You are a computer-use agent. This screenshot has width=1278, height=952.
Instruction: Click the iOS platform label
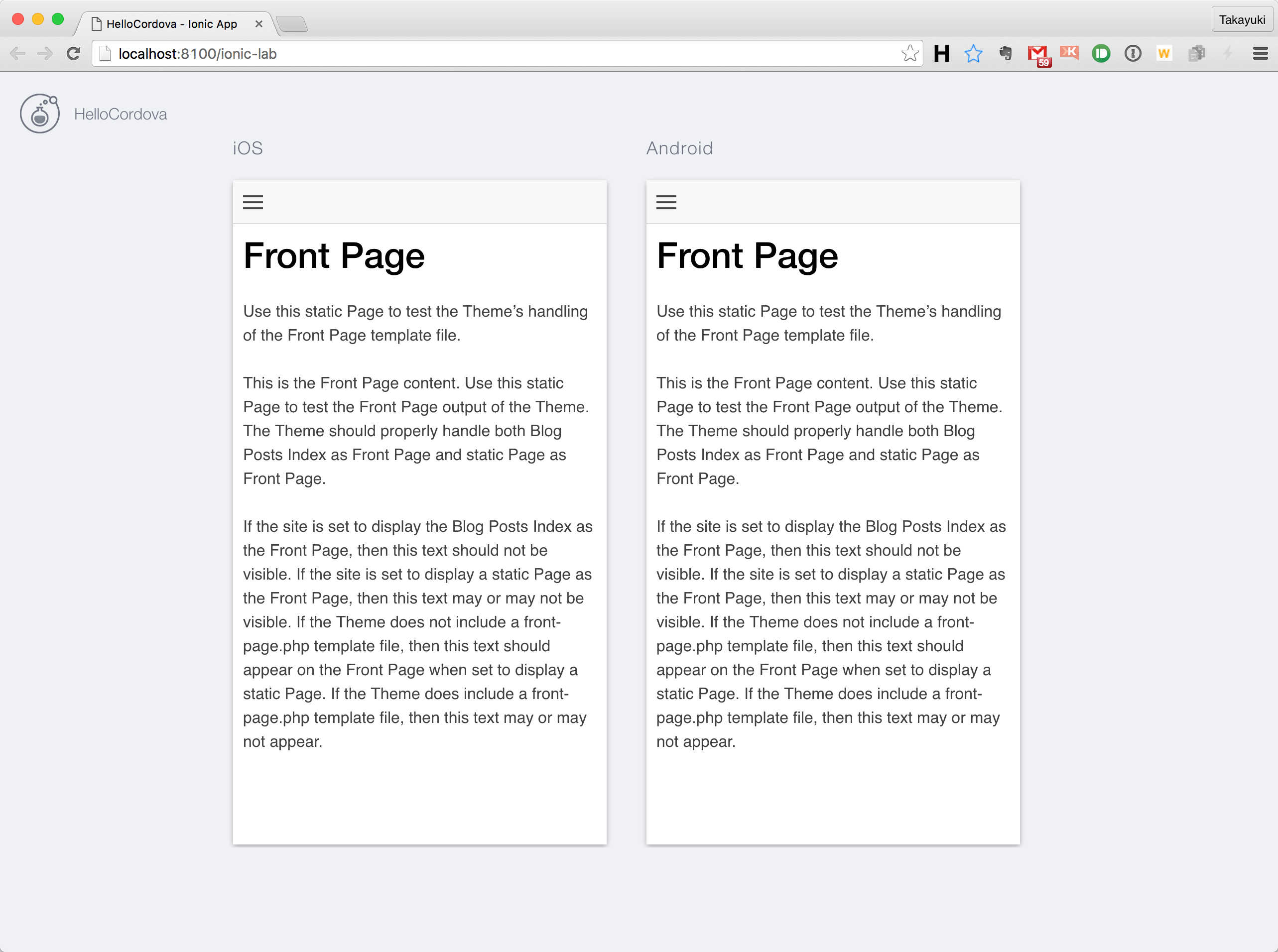point(248,148)
